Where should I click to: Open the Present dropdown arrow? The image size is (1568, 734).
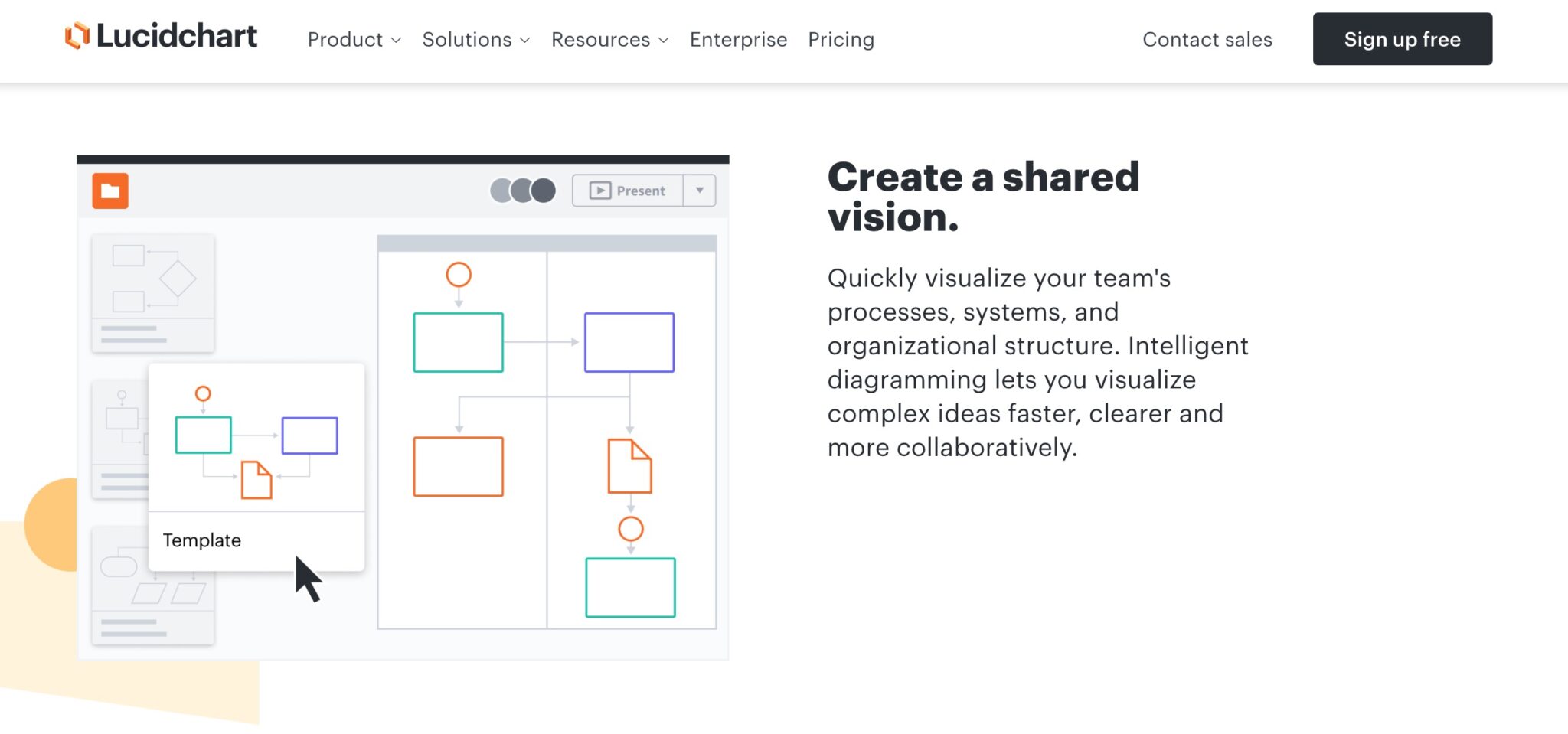[x=700, y=191]
